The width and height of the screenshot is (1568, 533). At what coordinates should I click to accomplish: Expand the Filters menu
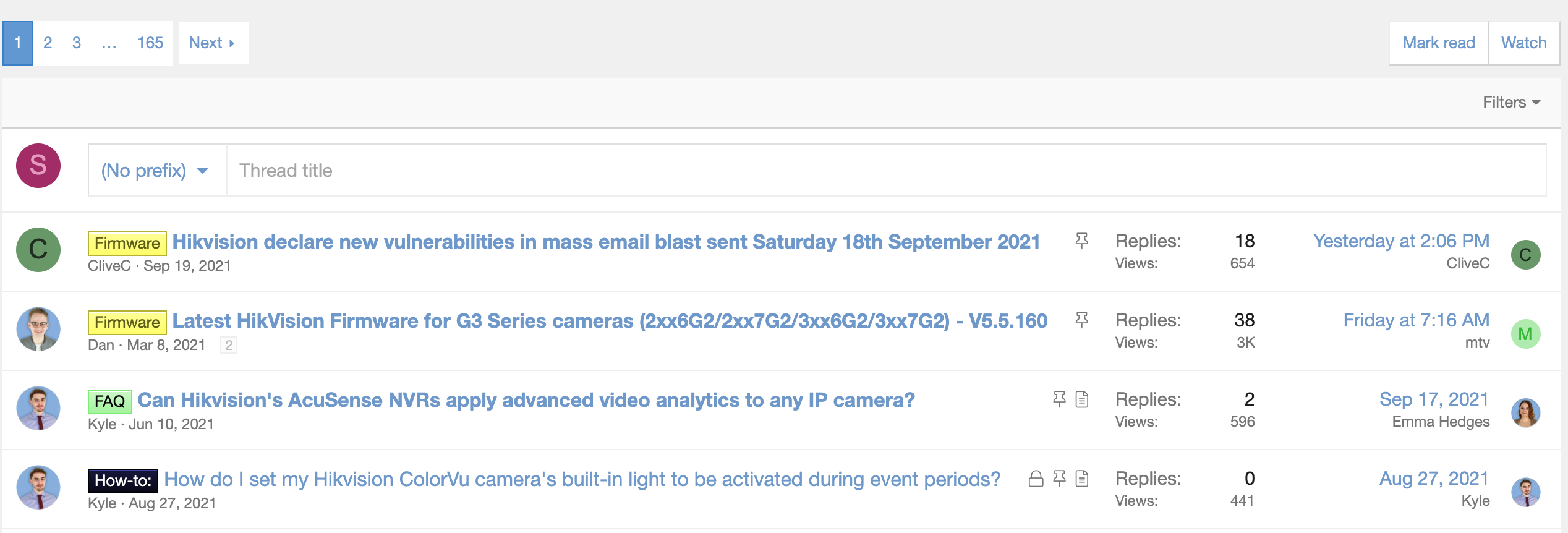click(x=1510, y=103)
